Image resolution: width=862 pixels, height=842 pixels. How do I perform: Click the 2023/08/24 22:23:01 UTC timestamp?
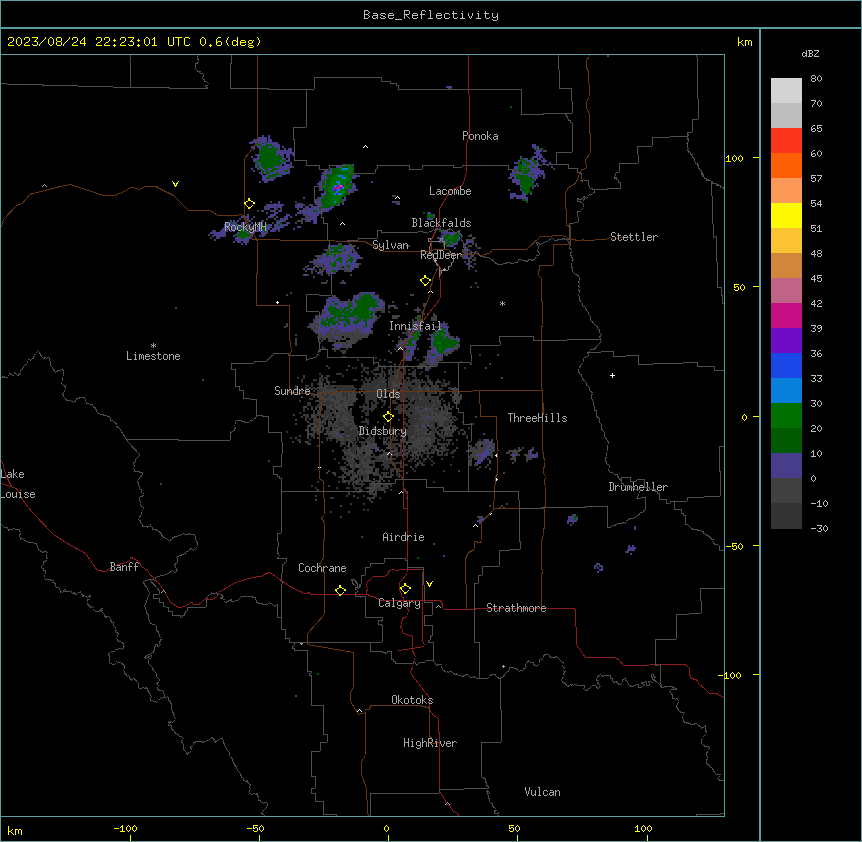[x=98, y=42]
